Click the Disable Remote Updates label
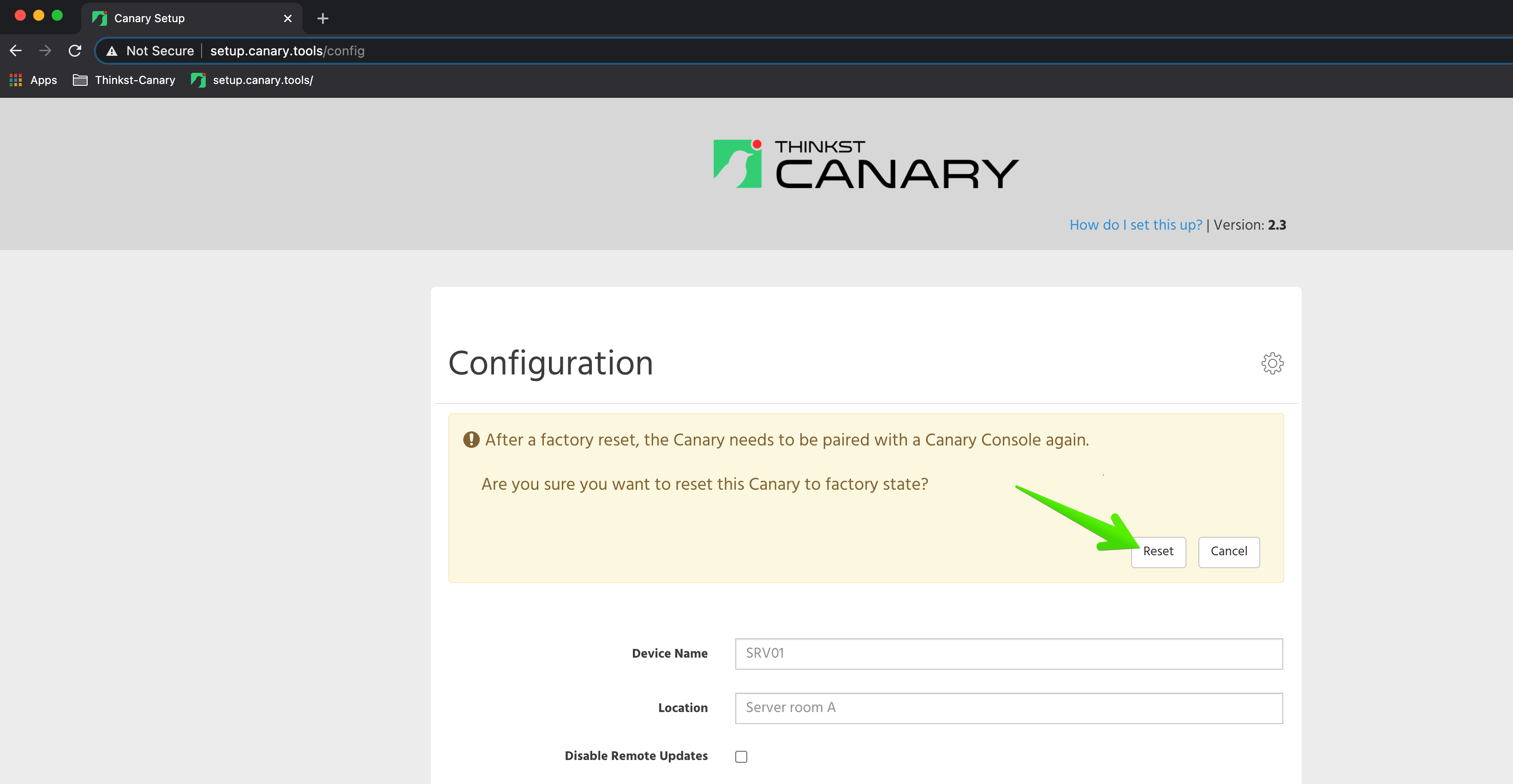The width and height of the screenshot is (1513, 784). click(x=636, y=756)
